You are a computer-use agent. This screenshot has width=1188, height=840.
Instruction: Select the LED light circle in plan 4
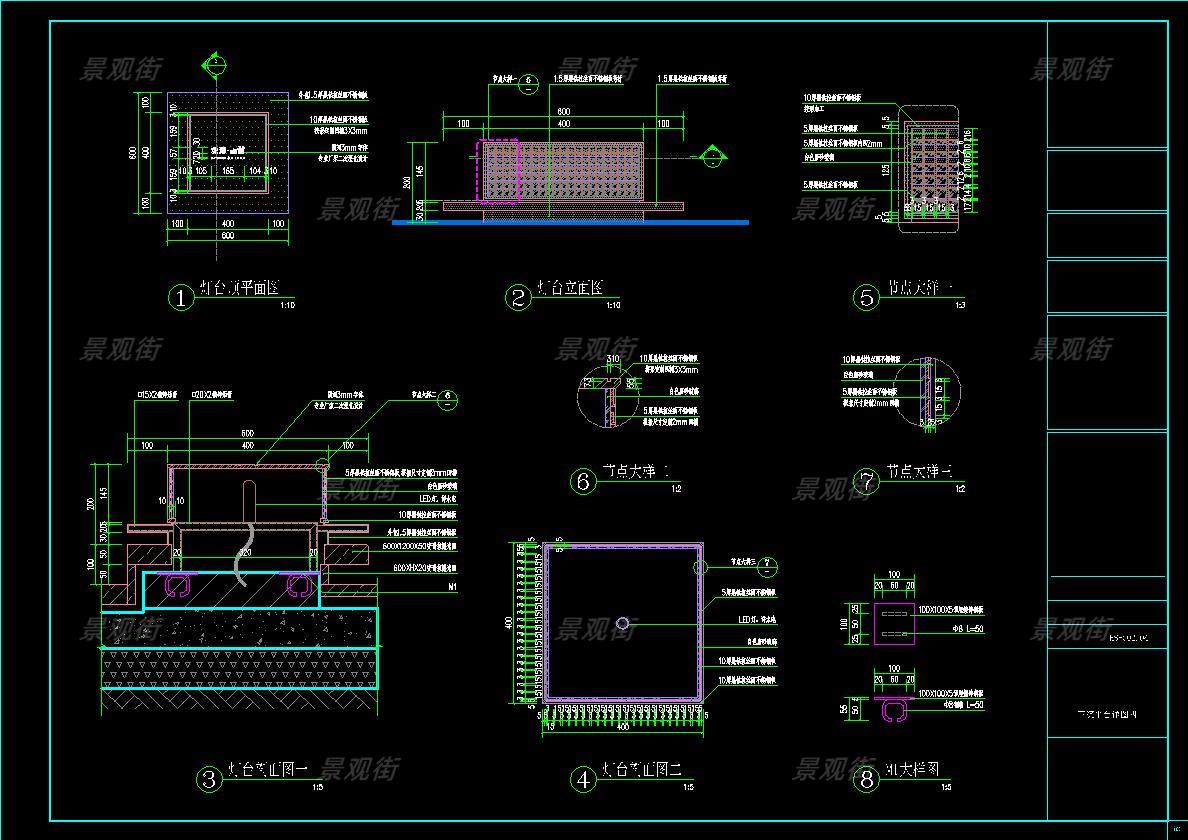(x=623, y=625)
